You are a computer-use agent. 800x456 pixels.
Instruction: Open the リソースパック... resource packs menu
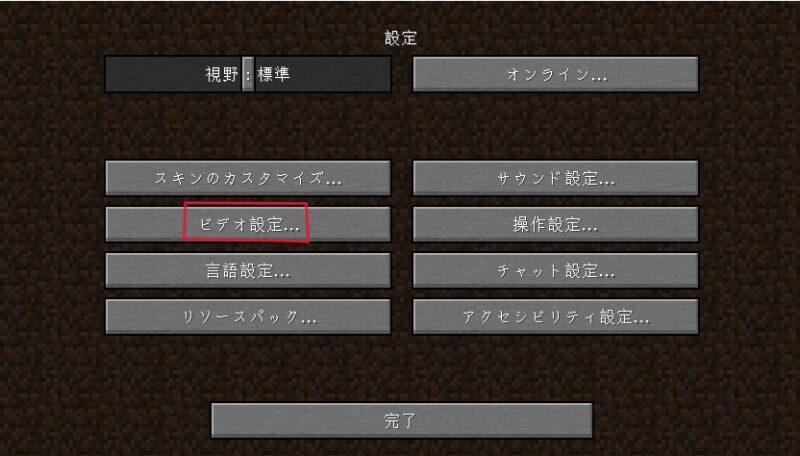tap(248, 317)
